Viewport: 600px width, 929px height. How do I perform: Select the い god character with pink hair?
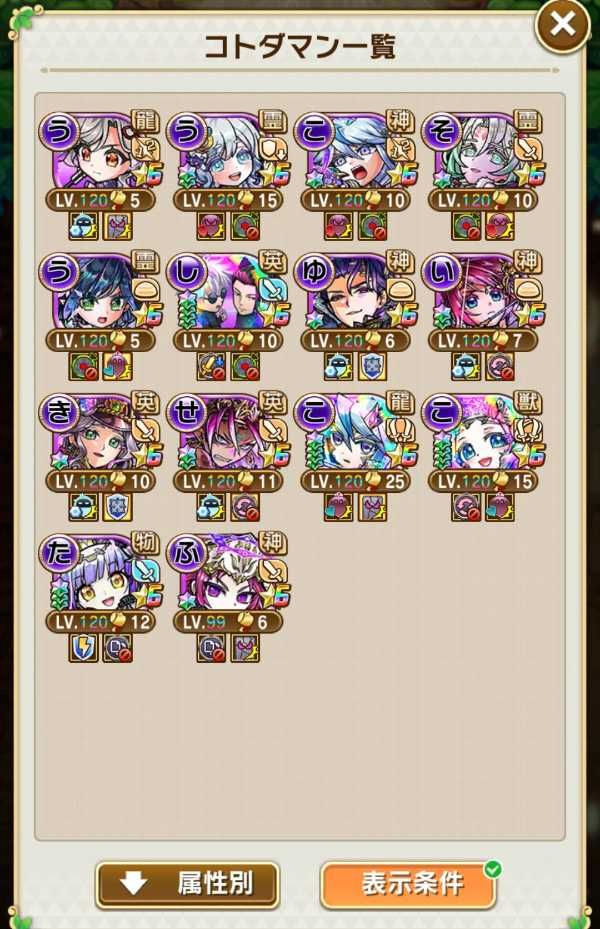pyautogui.click(x=483, y=300)
